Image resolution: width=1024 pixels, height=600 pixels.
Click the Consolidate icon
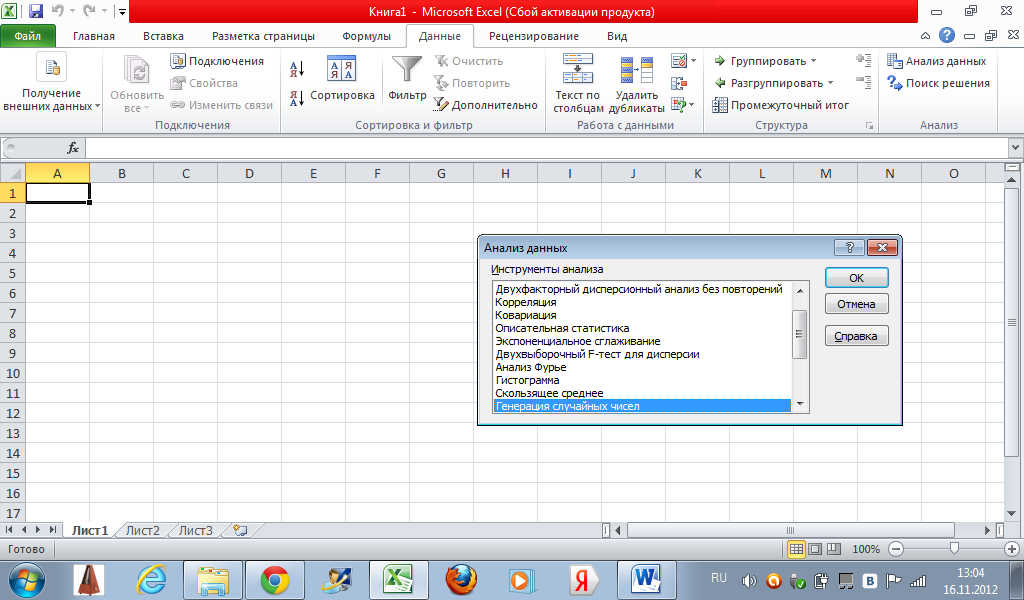(679, 83)
